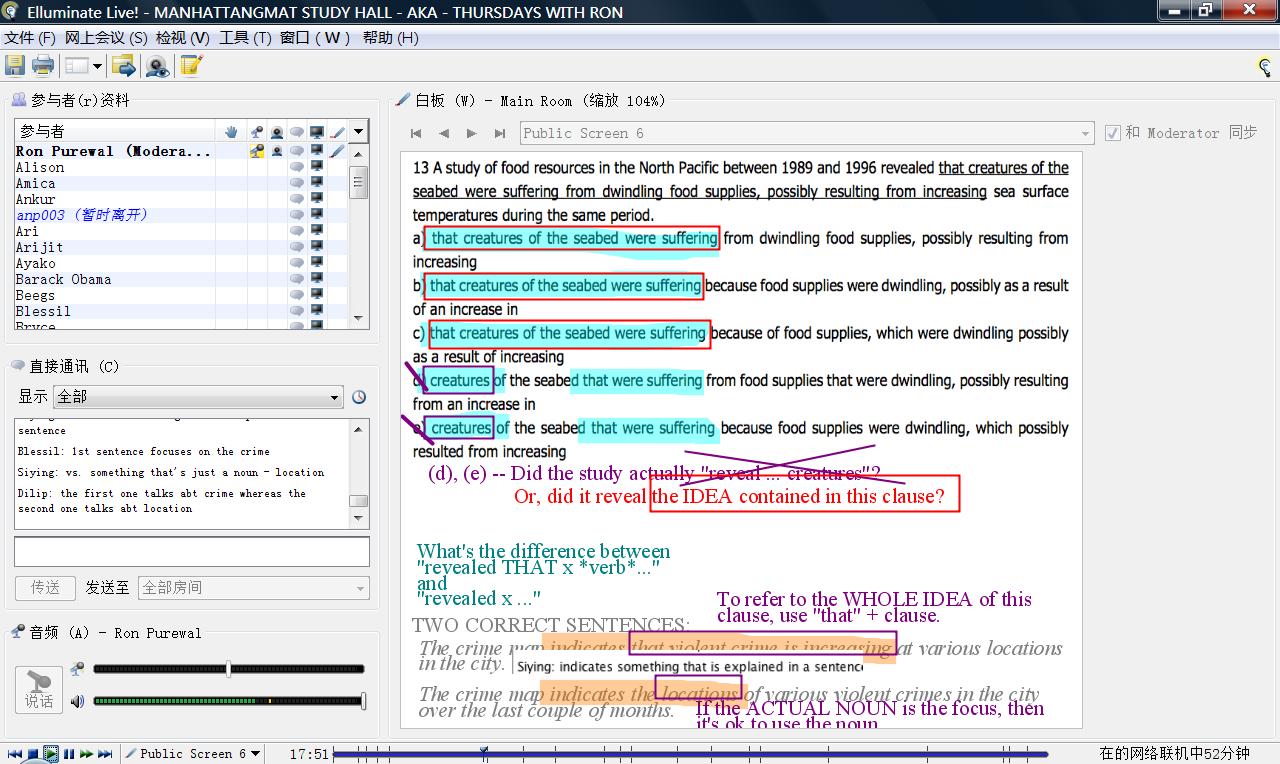
Task: Focus the chat message input field
Action: pos(192,552)
